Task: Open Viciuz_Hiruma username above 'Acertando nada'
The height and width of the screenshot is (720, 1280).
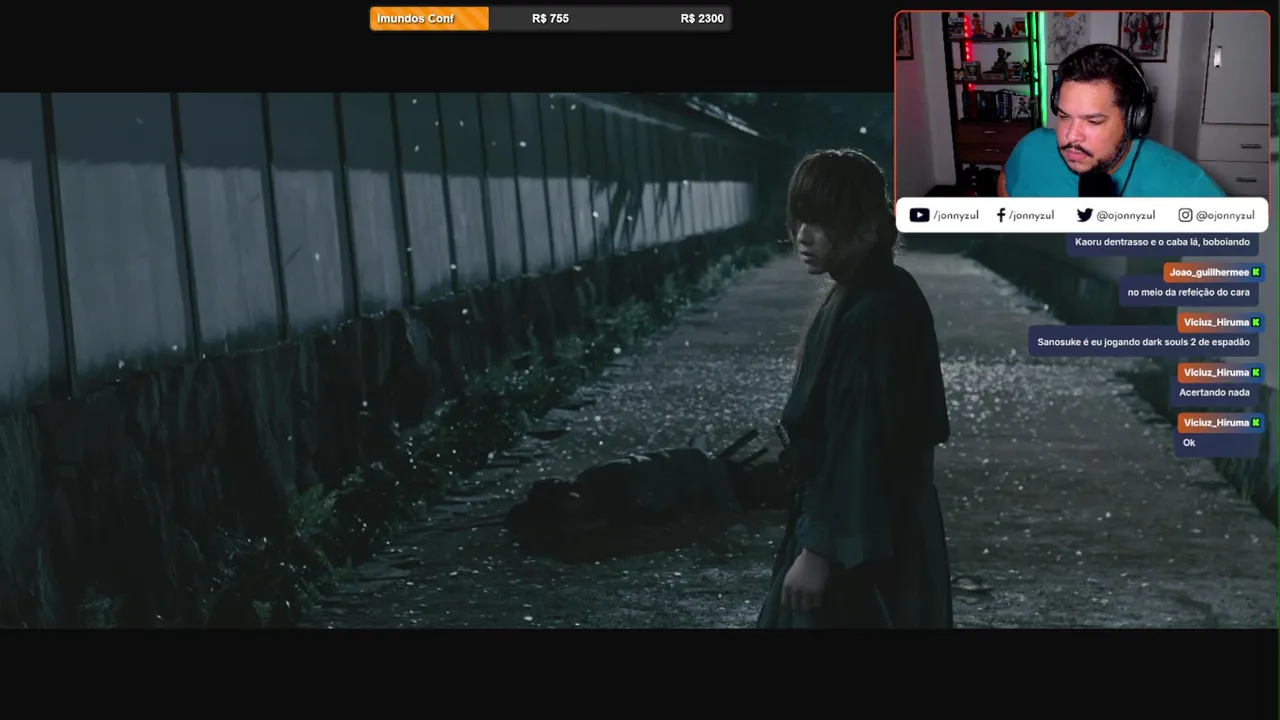Action: click(1217, 372)
